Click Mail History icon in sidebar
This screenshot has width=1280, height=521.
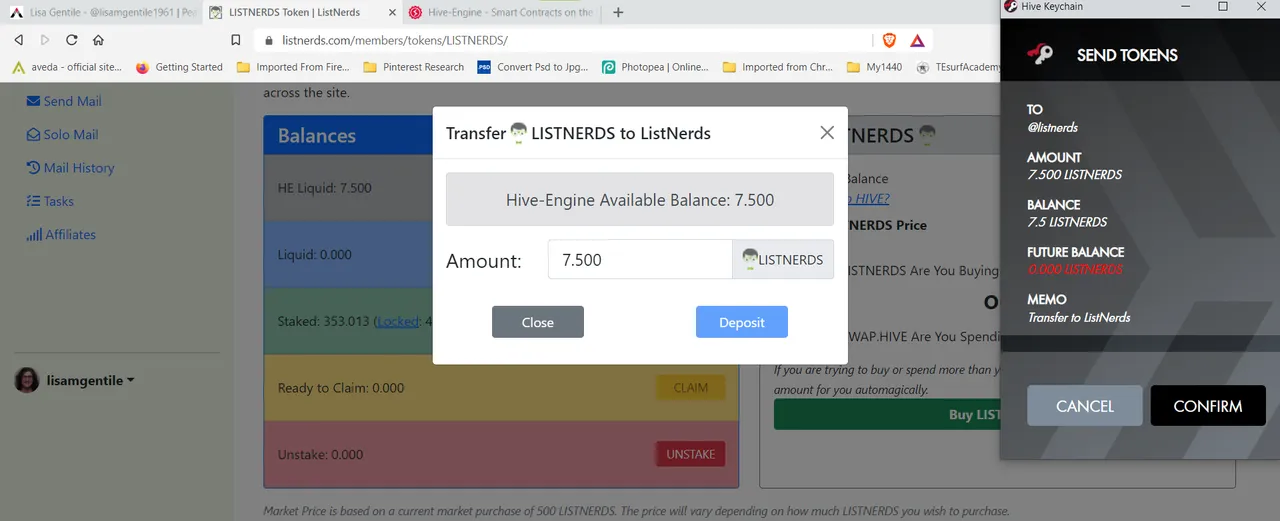coord(33,168)
